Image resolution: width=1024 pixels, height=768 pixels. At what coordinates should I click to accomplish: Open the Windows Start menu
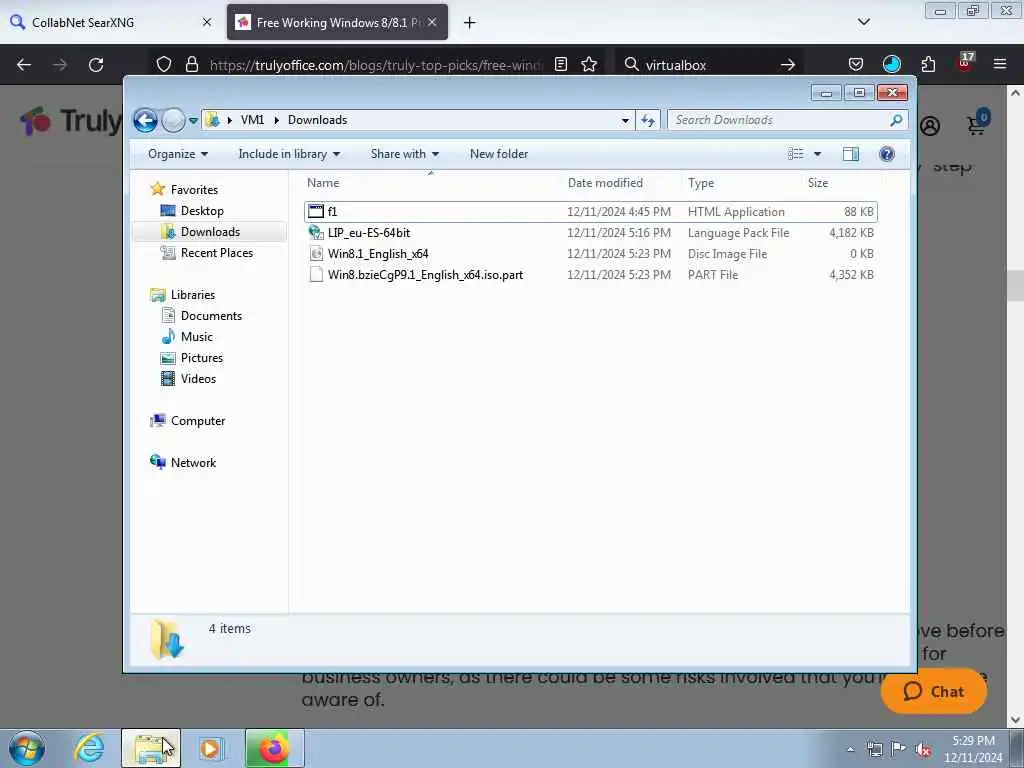pos(27,748)
